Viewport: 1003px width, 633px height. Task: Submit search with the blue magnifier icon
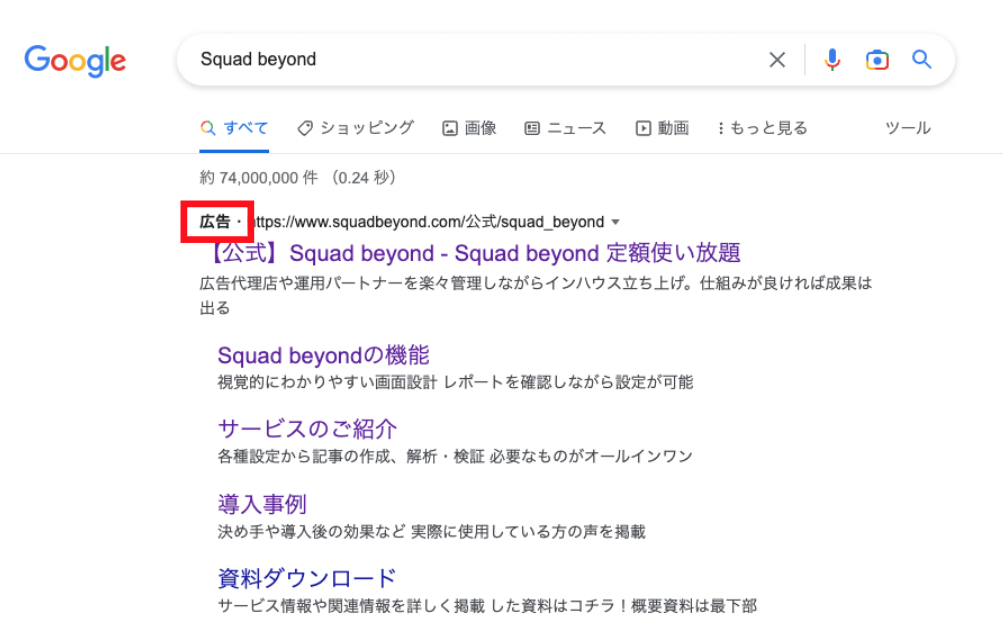pyautogui.click(x=921, y=59)
